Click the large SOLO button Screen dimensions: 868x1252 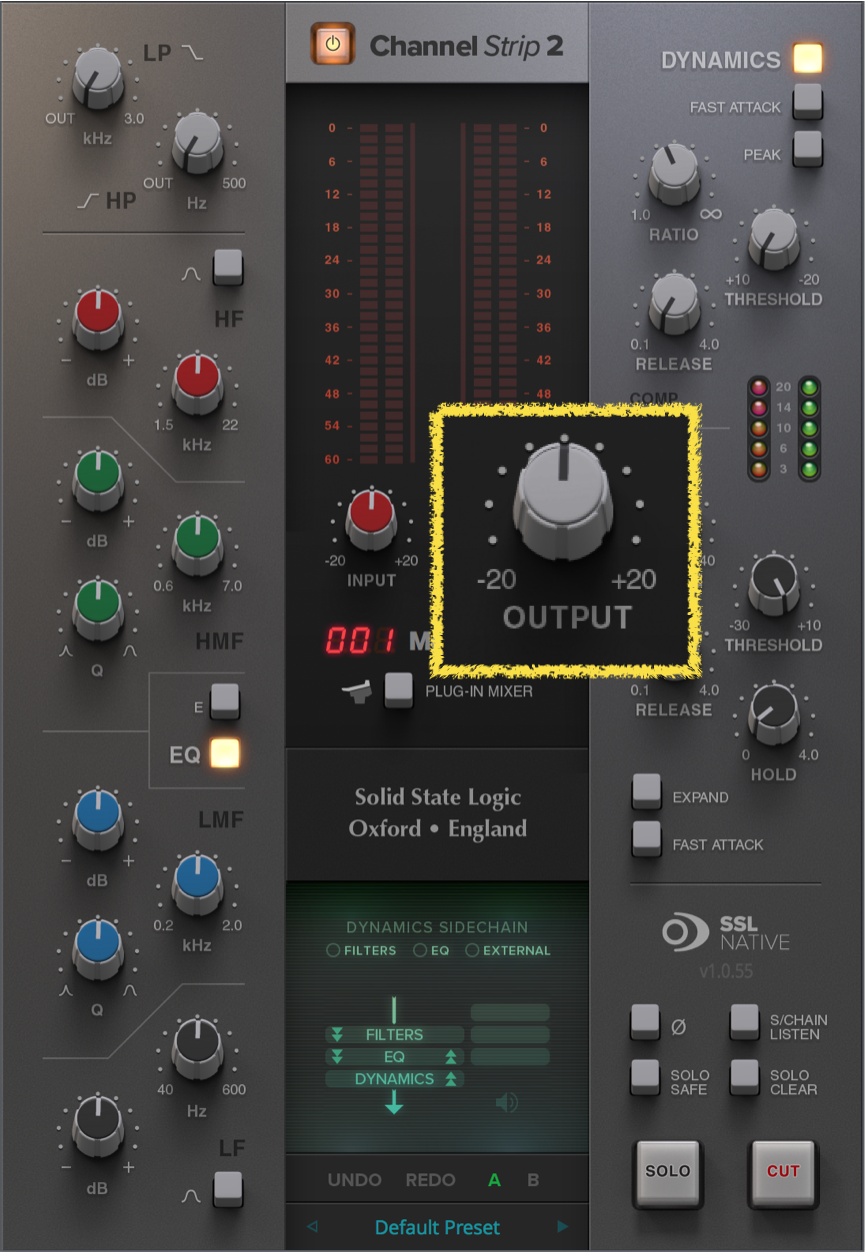pyautogui.click(x=668, y=1172)
